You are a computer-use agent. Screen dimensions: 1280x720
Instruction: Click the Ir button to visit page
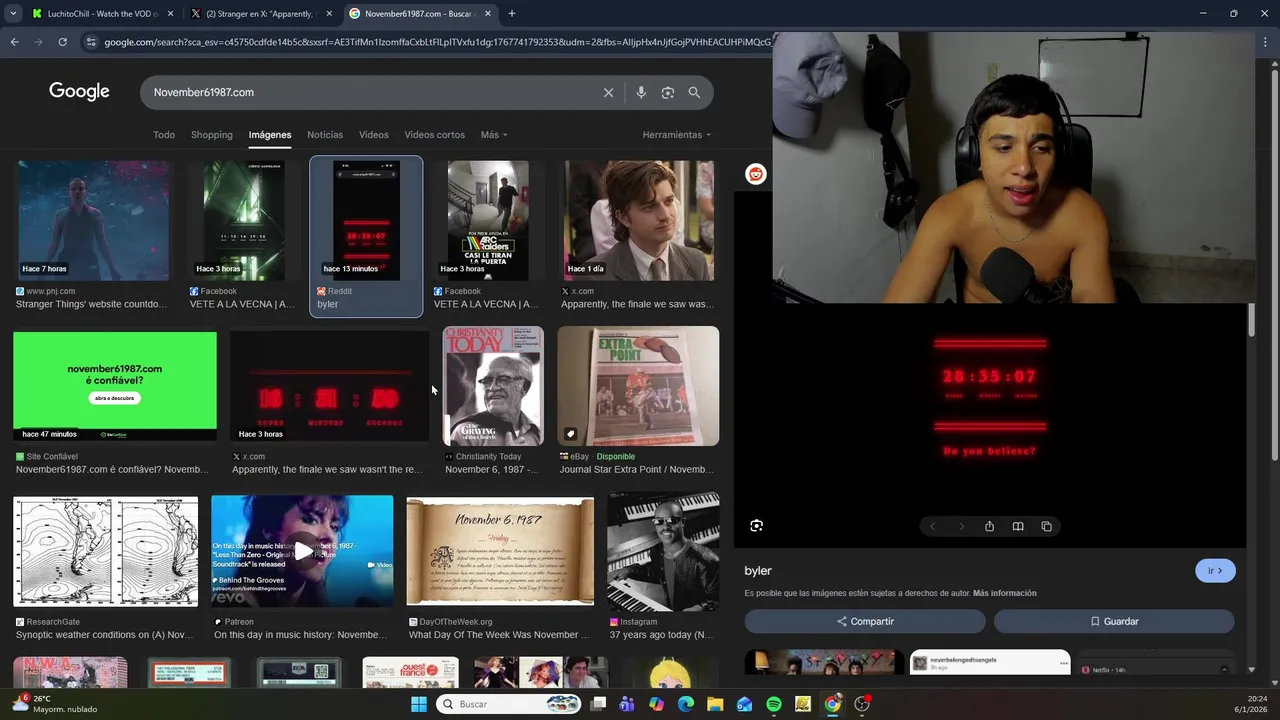point(1215,571)
